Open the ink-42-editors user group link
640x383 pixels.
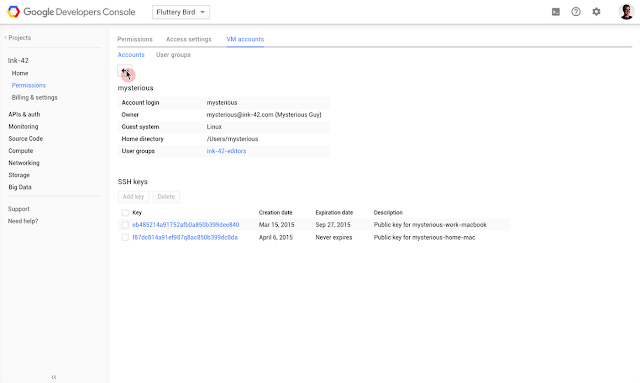(226, 151)
